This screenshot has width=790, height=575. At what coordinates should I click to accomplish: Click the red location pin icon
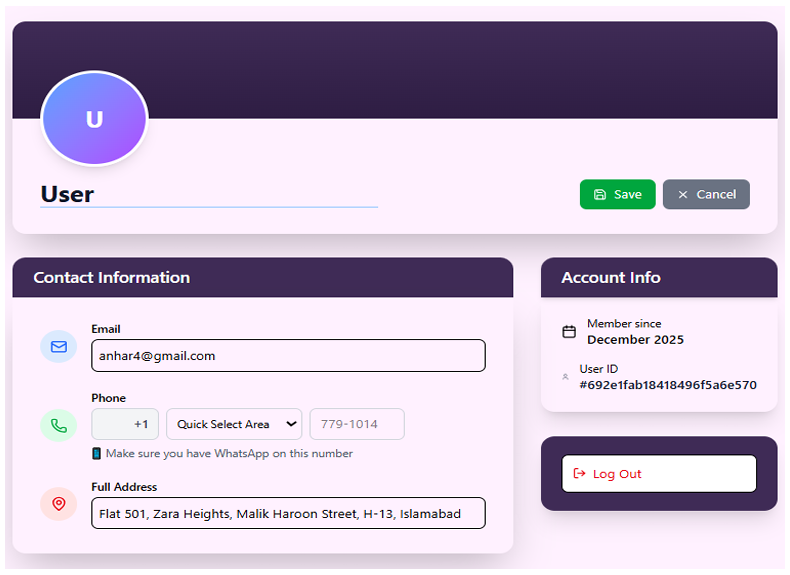click(x=58, y=504)
